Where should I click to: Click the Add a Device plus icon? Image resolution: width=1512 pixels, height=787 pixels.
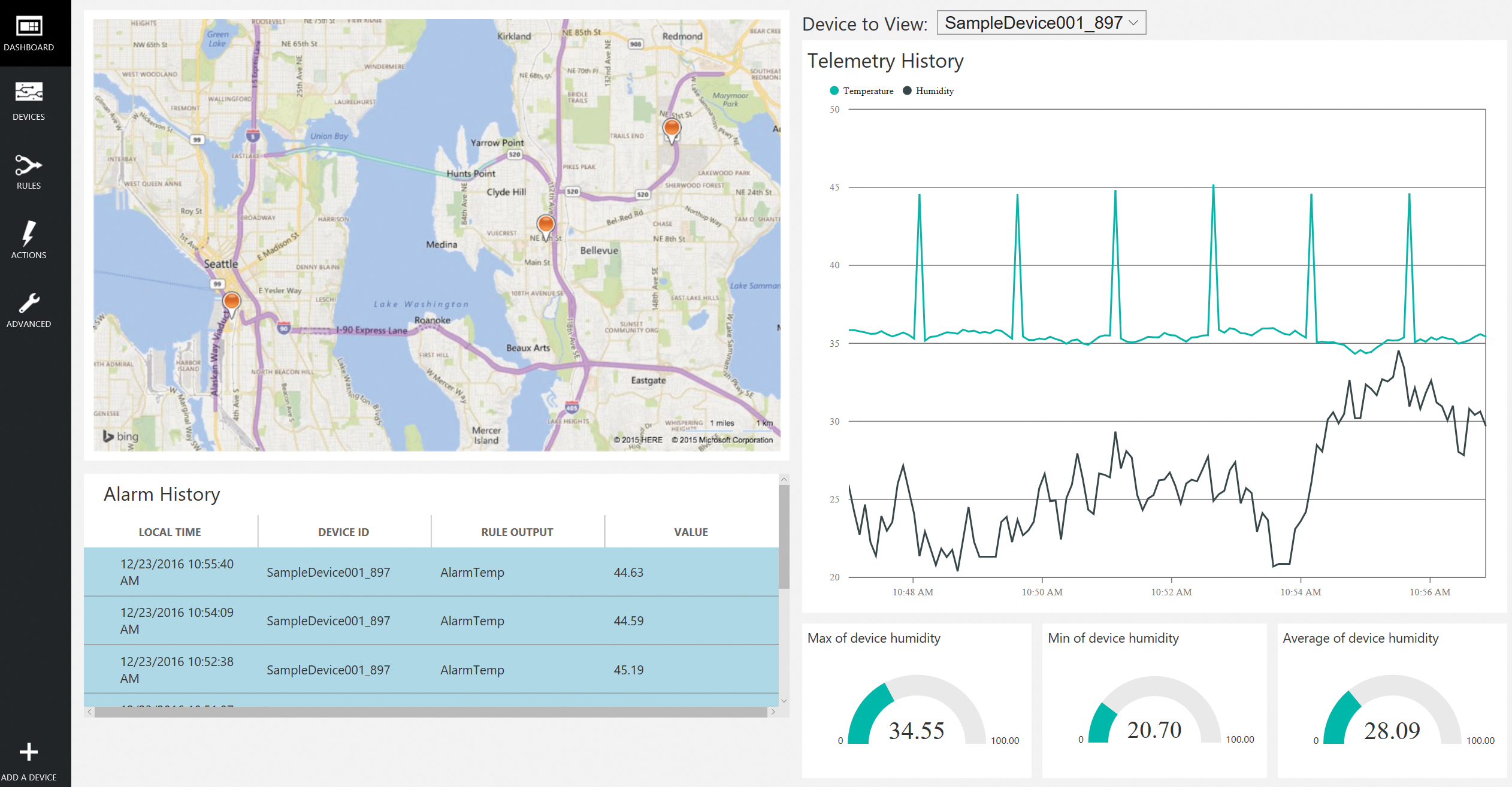[29, 752]
